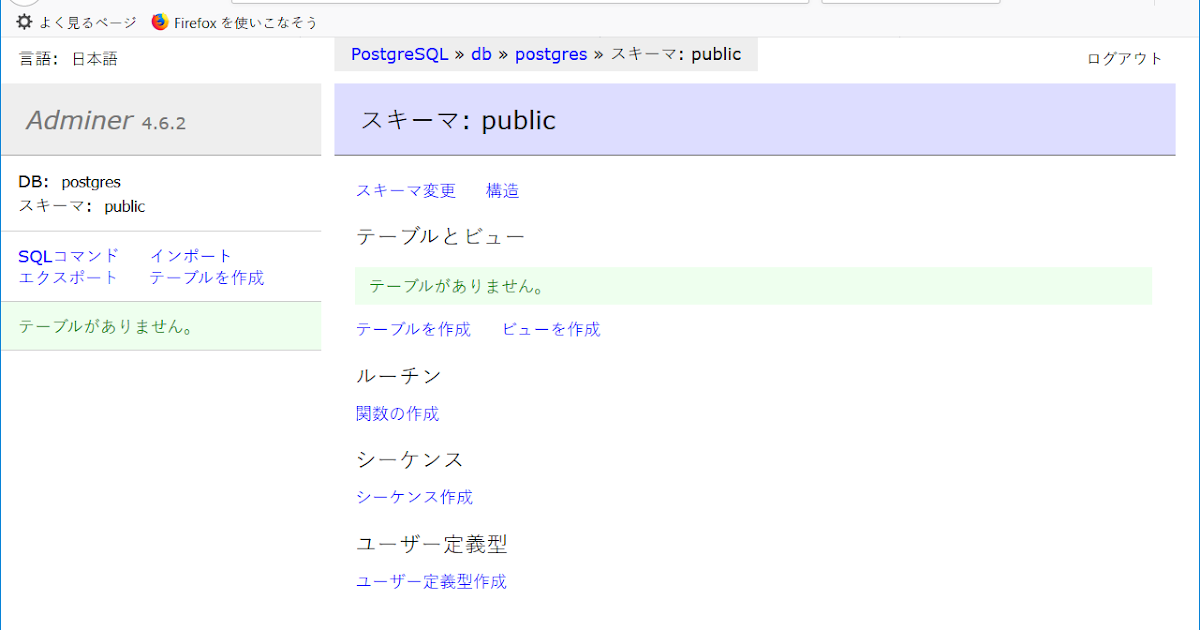The height and width of the screenshot is (630, 1200).
Task: Create a user-defined type via ユーザー定義型作成
Action: pos(430,581)
